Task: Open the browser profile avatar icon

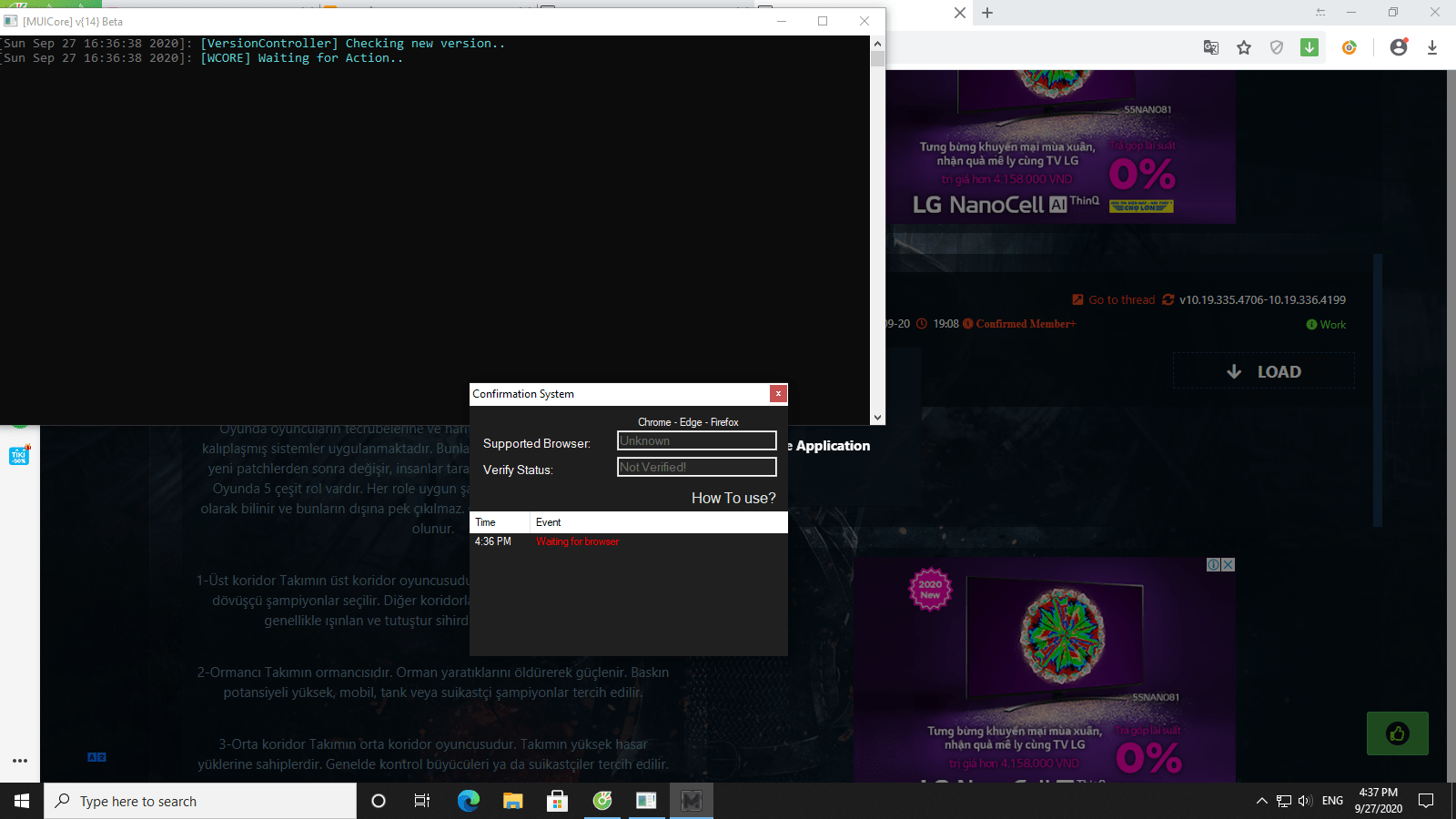Action: [x=1399, y=47]
